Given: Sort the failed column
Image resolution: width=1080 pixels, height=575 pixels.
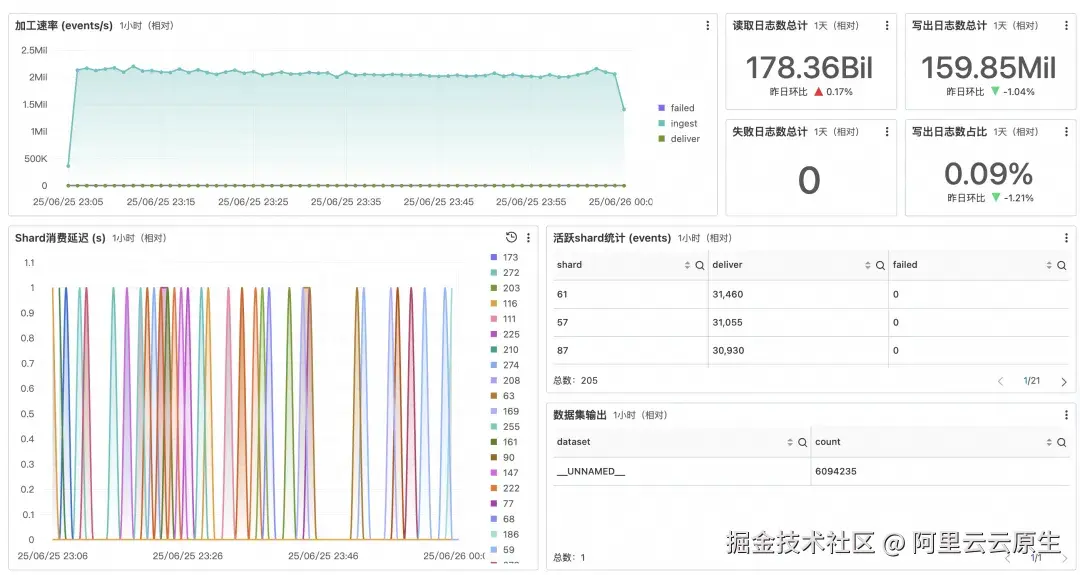Looking at the screenshot, I should point(1048,265).
